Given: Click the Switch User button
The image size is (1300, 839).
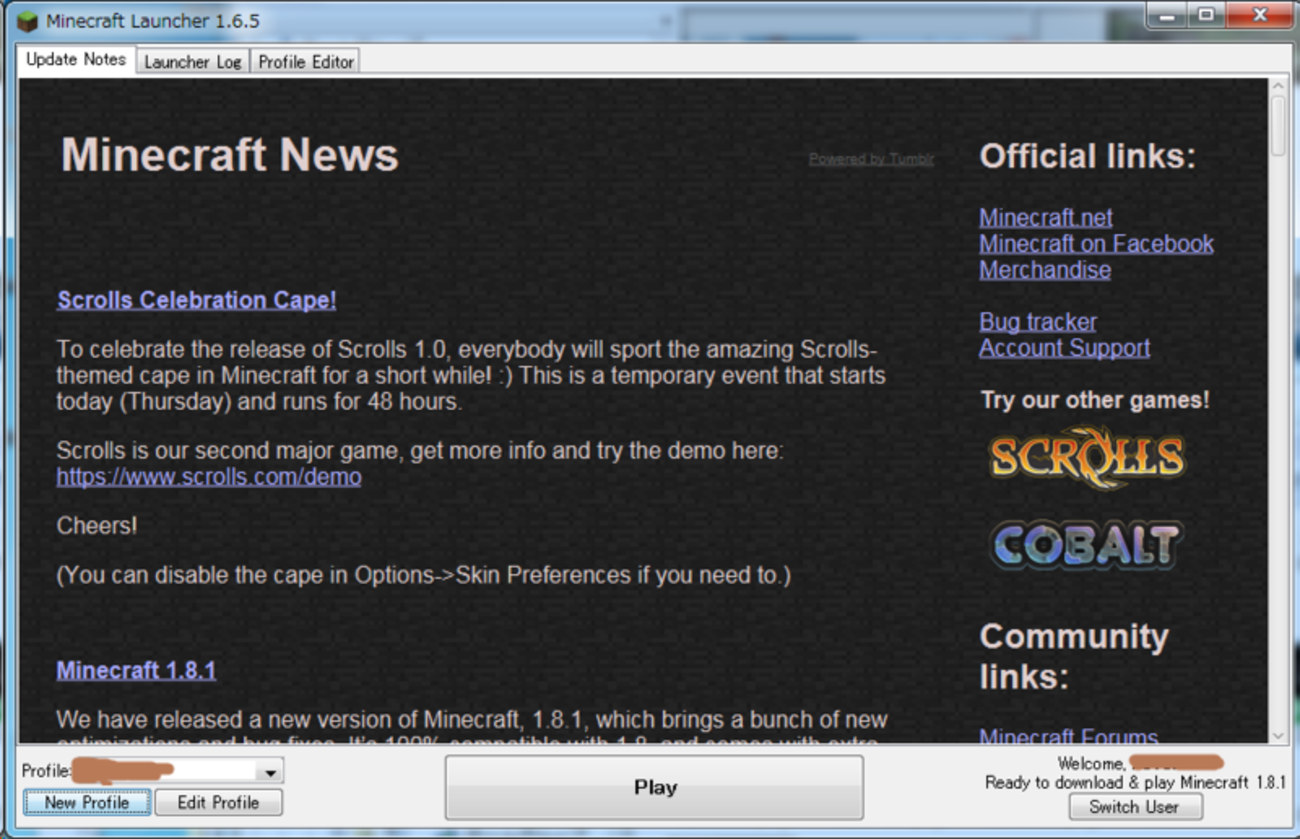Looking at the screenshot, I should (1134, 806).
